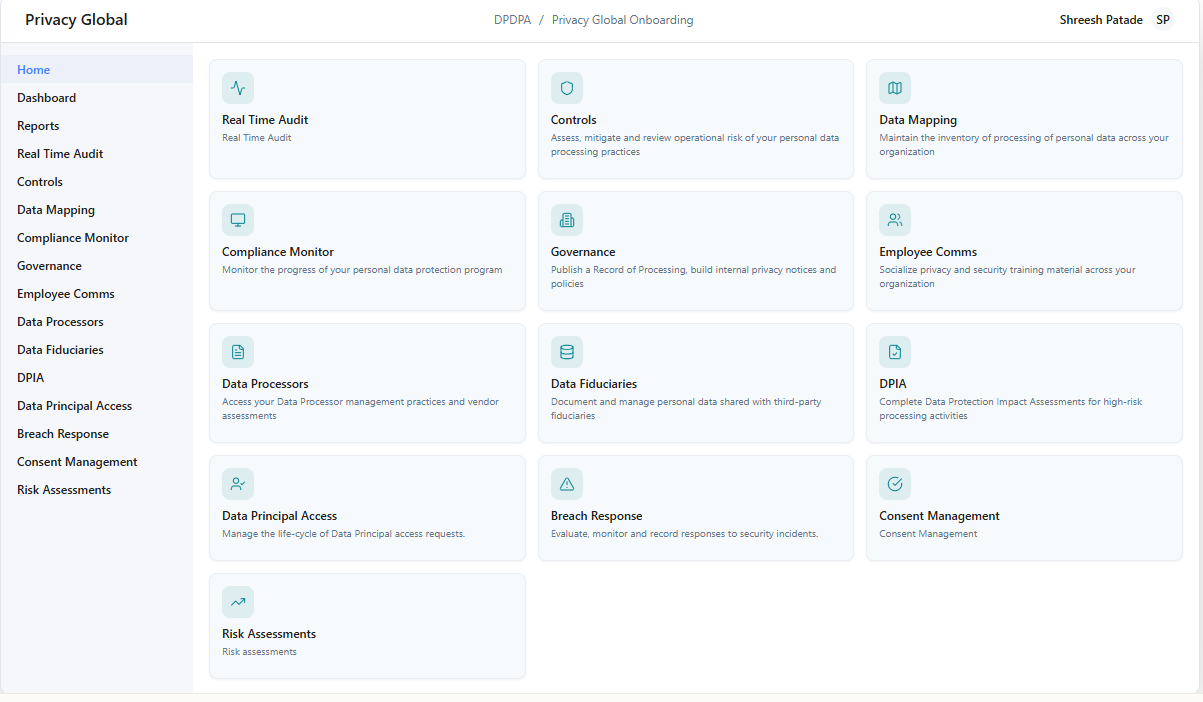Viewport: 1203px width, 702px height.
Task: Click the Consent Management checkmark icon
Action: pyautogui.click(x=895, y=483)
